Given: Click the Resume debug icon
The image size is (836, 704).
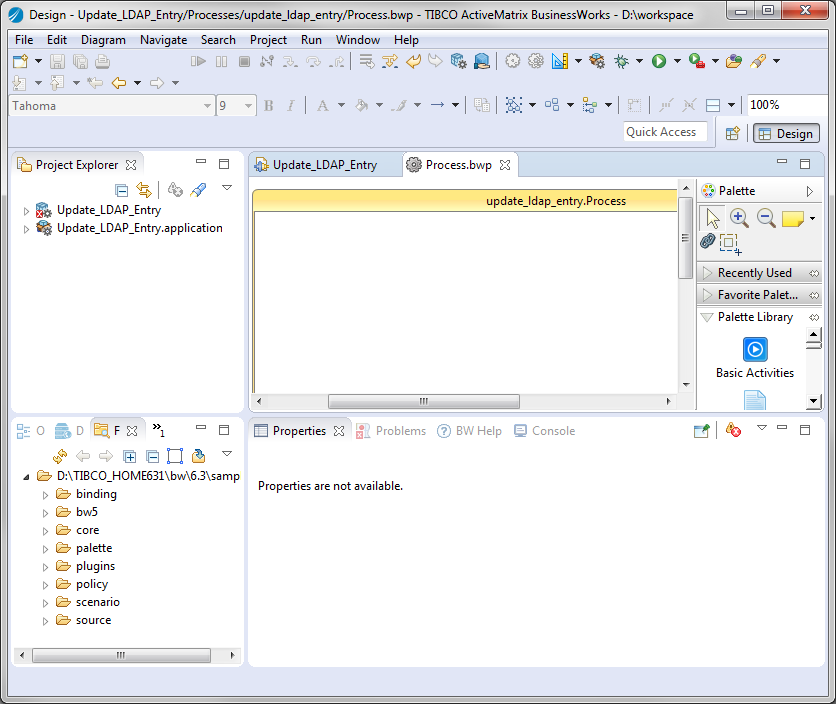Looking at the screenshot, I should 198,61.
